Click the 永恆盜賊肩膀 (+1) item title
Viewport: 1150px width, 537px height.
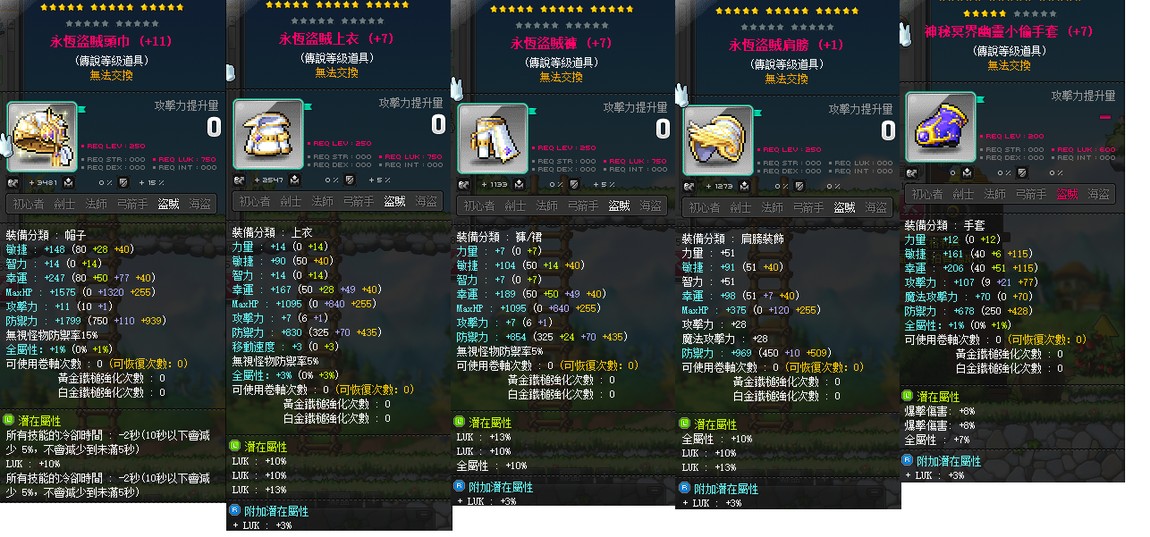[785, 45]
